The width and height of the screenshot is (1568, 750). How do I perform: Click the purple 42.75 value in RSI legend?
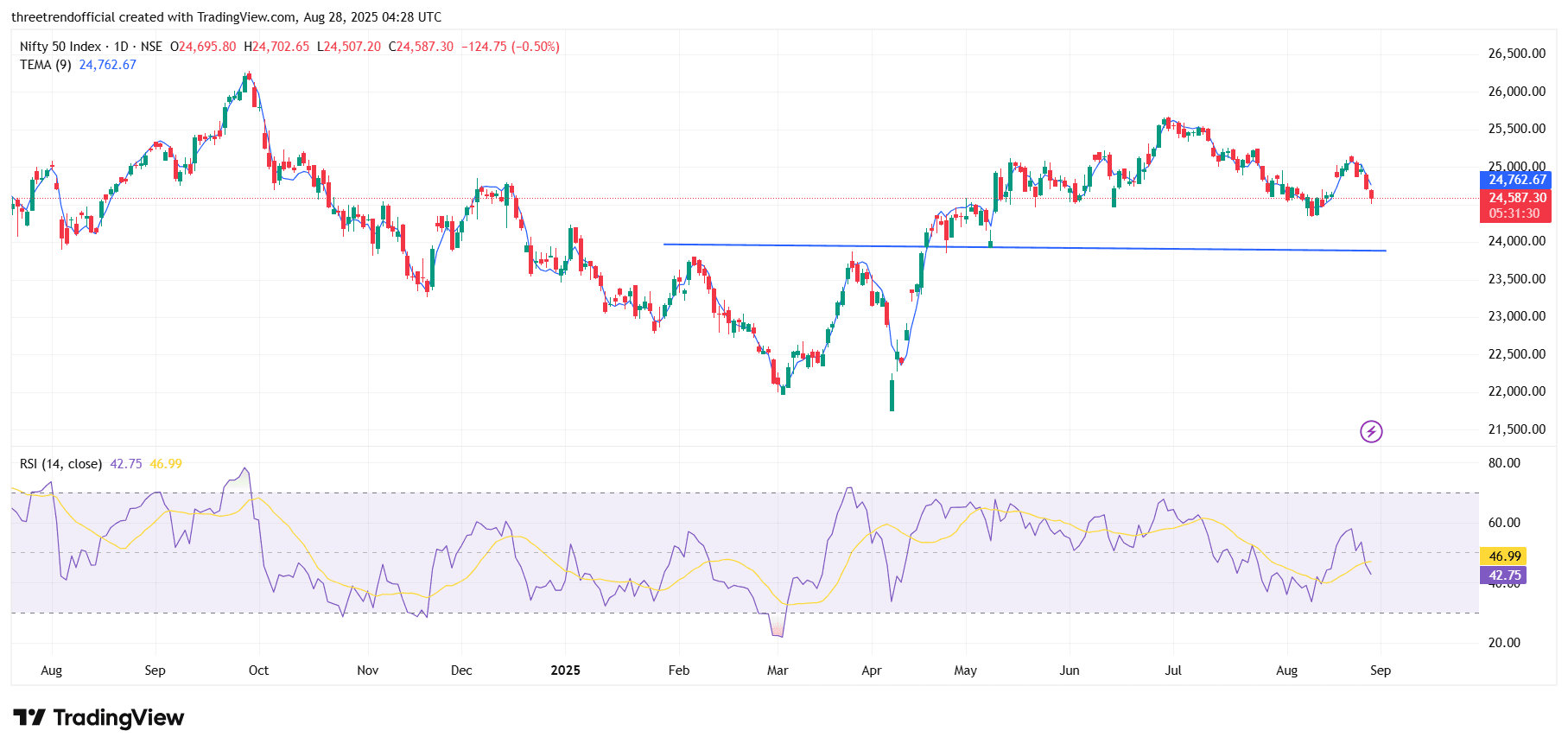click(126, 464)
